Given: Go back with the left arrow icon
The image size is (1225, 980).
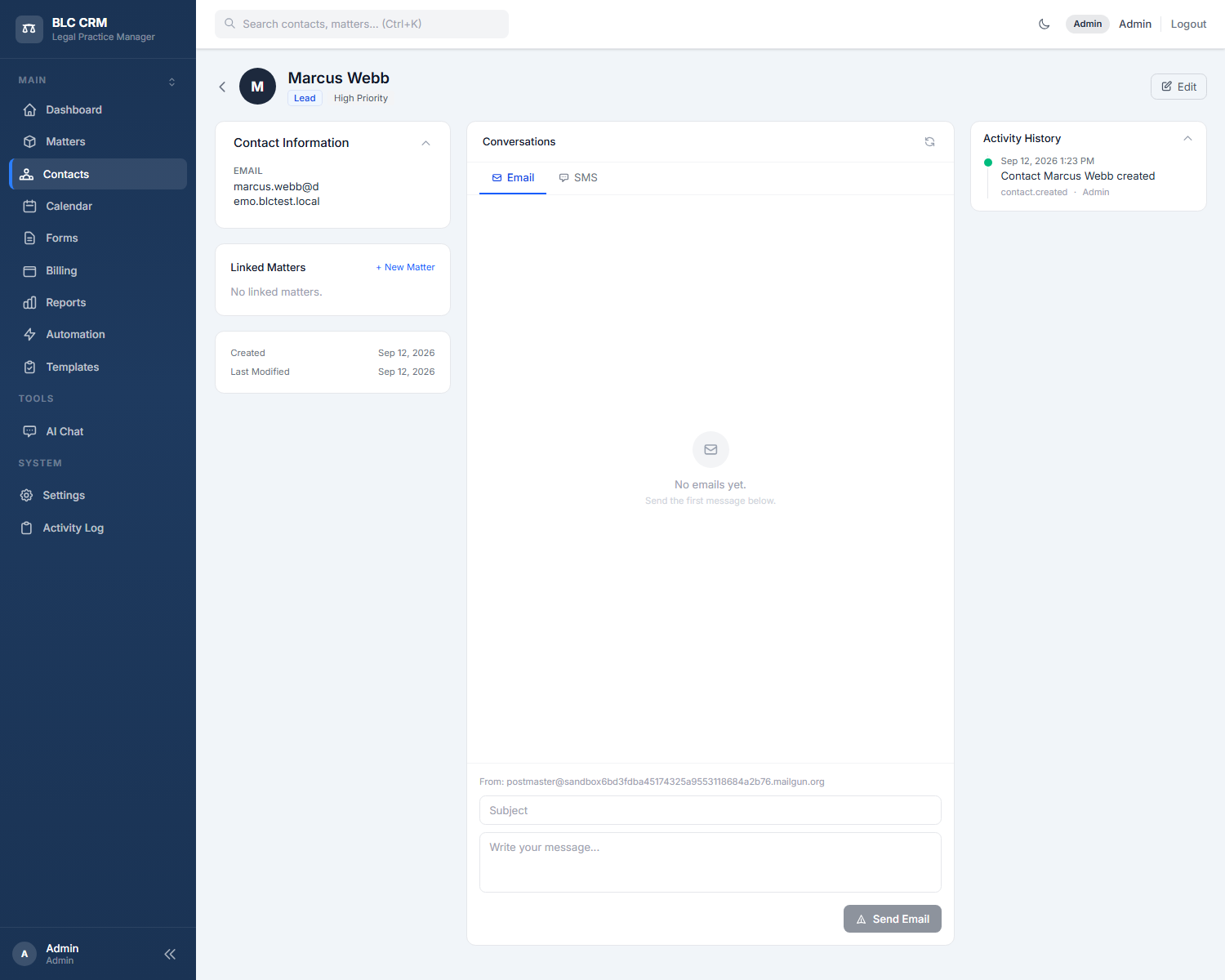Looking at the screenshot, I should point(222,87).
